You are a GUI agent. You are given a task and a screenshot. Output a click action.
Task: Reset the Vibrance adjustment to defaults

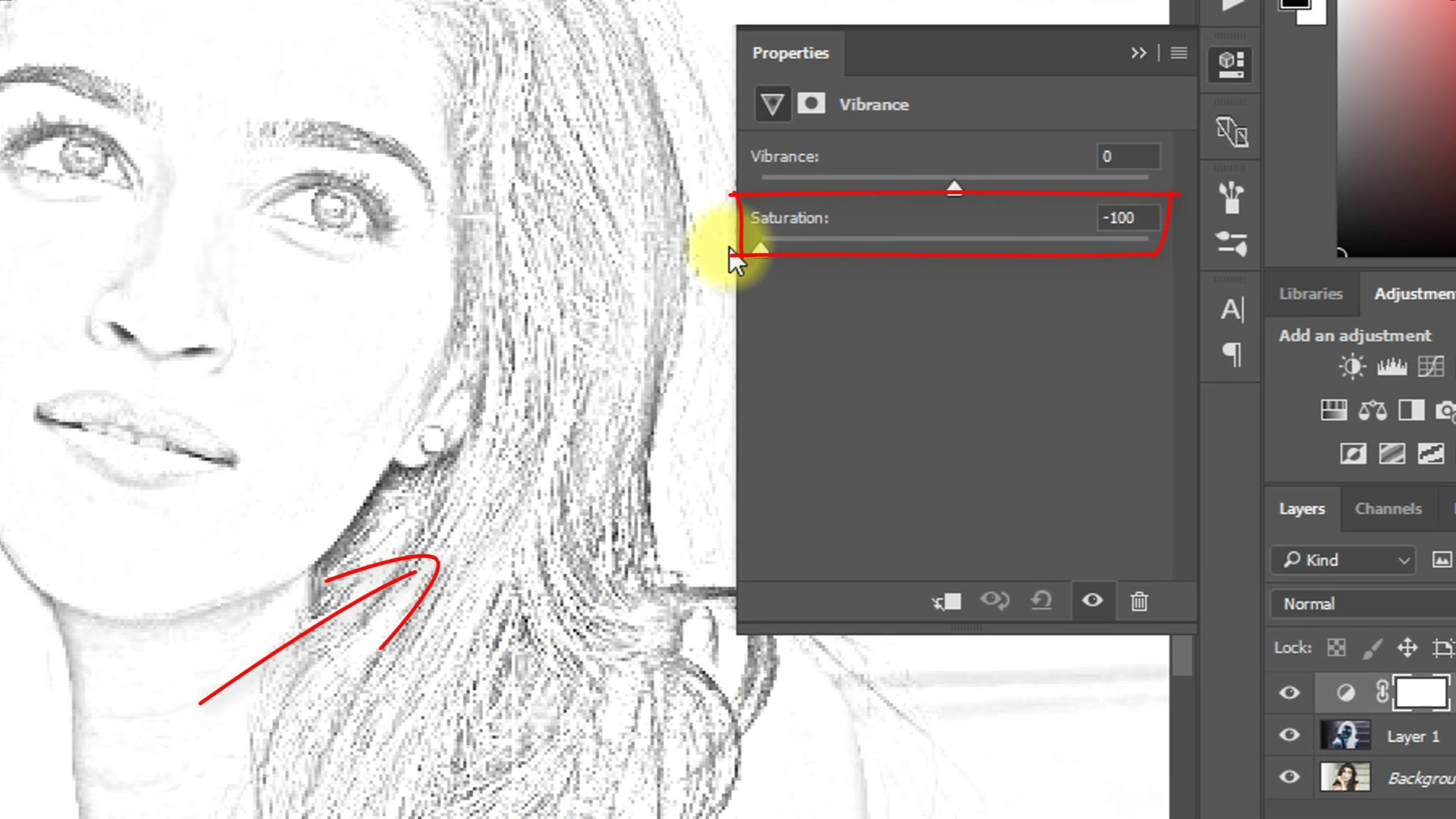pos(1041,600)
